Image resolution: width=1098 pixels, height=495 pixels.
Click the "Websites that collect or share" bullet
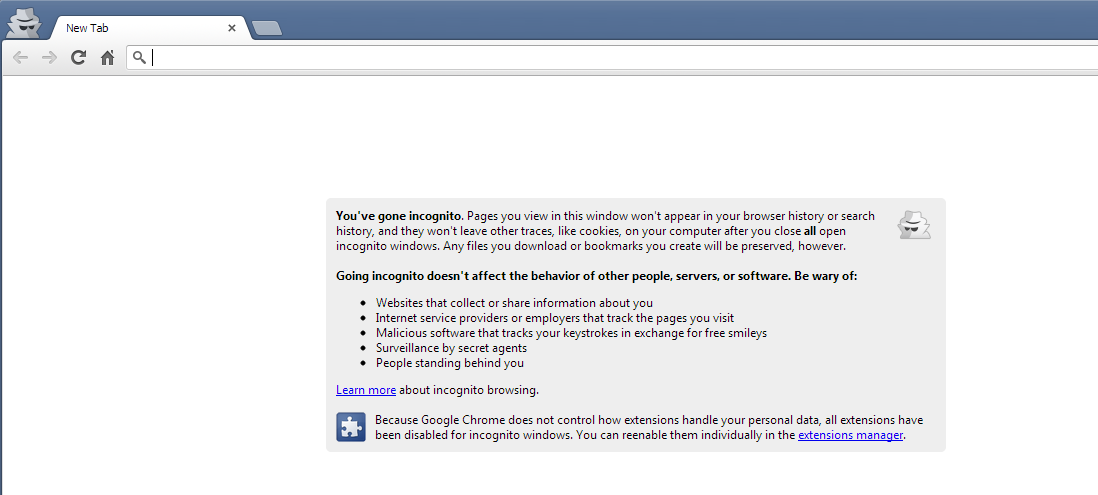(x=514, y=303)
